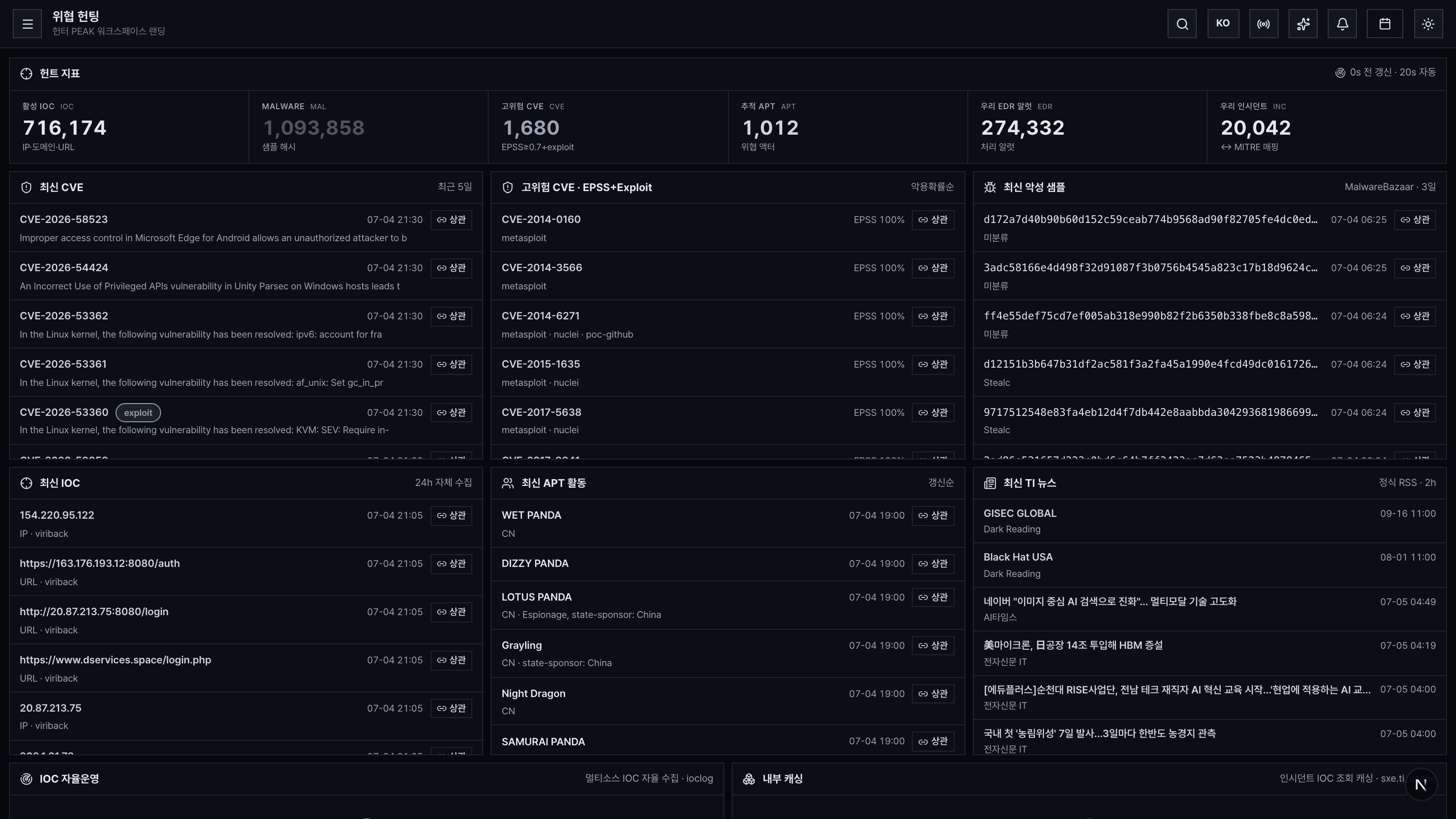Screen dimensions: 1456x819
Task: Click the 내부 캐싱 panel icon
Action: pyautogui.click(x=749, y=779)
